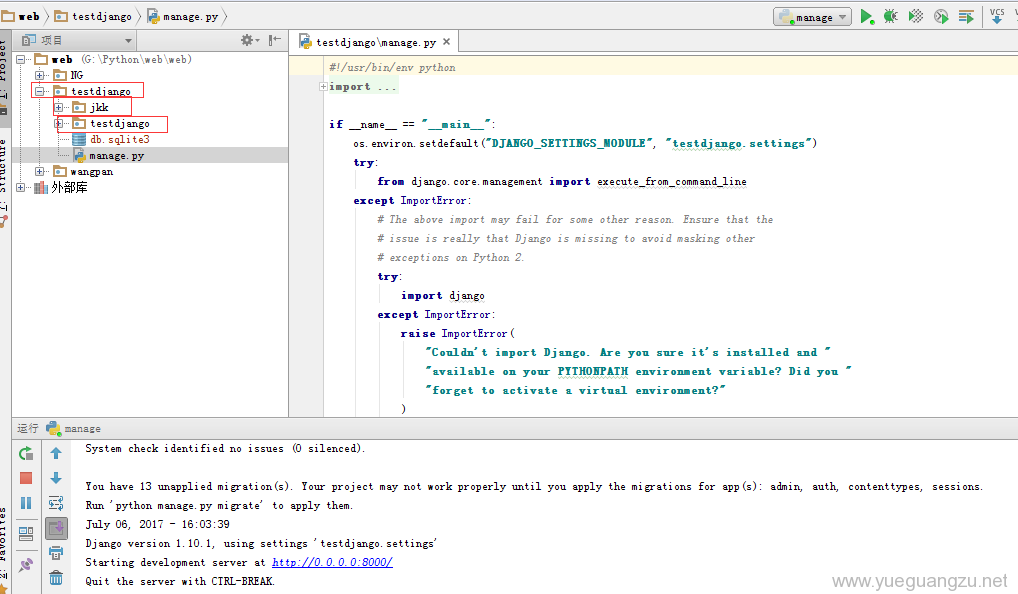This screenshot has height=594, width=1018.
Task: Click "DJANGO_SETTINGS_MODULE" string in code
Action: [569, 143]
